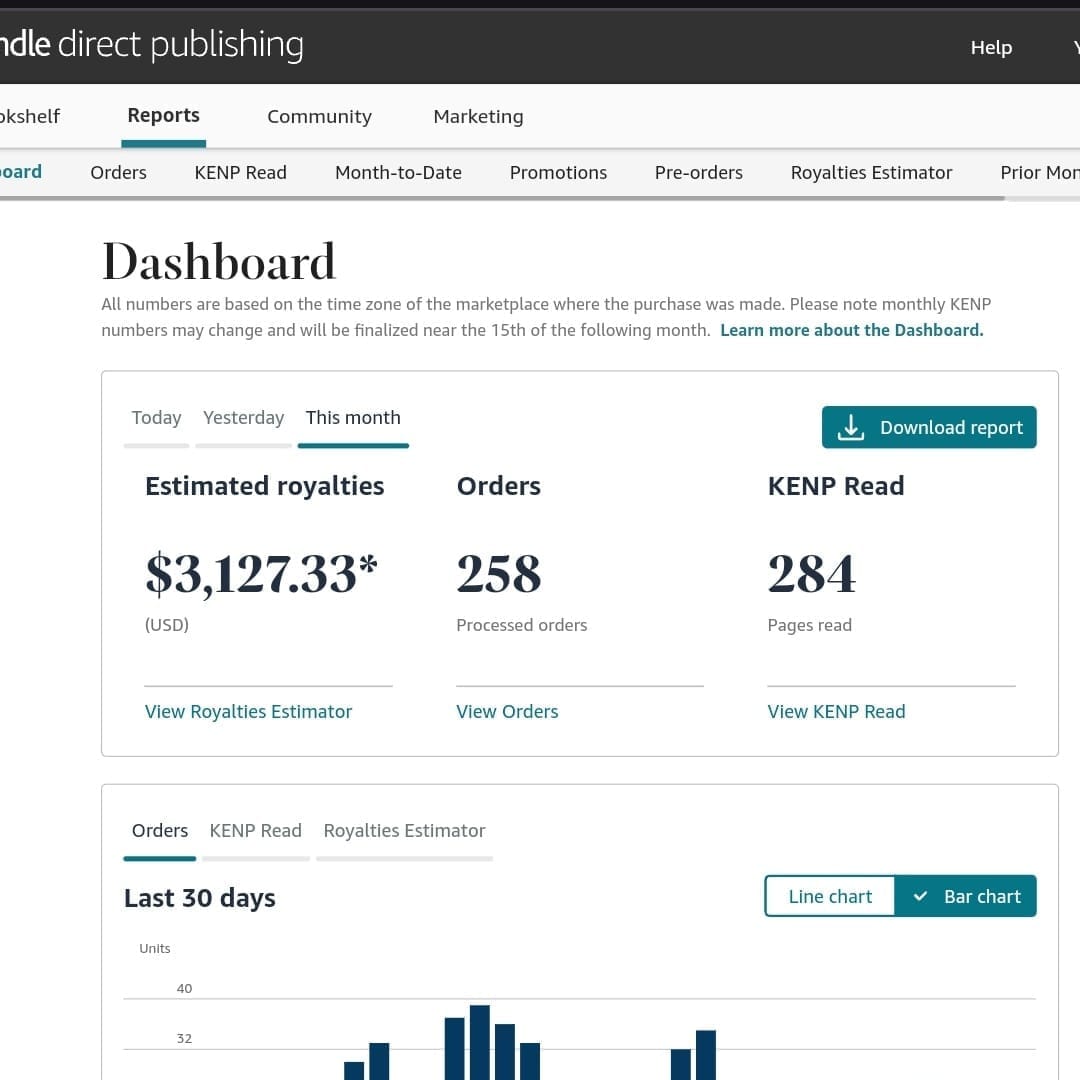Click the download icon in Download report
This screenshot has width=1080, height=1080.
pyautogui.click(x=850, y=428)
